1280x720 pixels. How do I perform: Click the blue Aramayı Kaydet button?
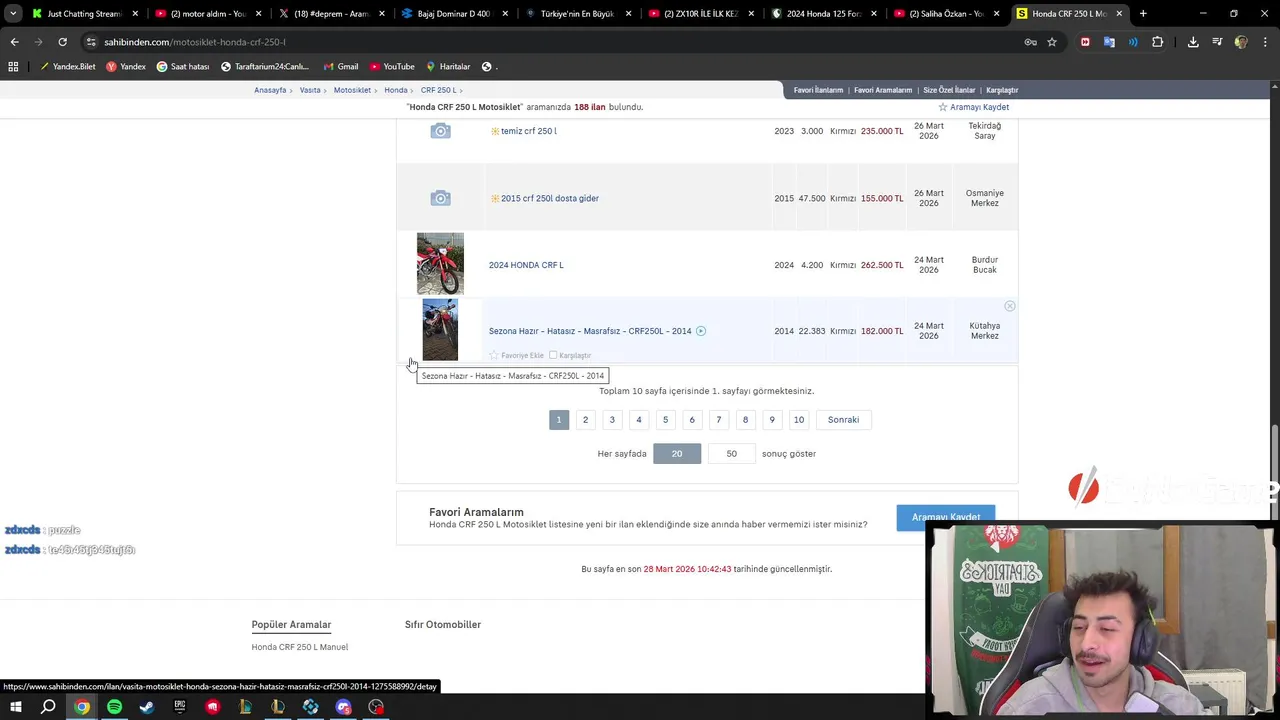[946, 517]
